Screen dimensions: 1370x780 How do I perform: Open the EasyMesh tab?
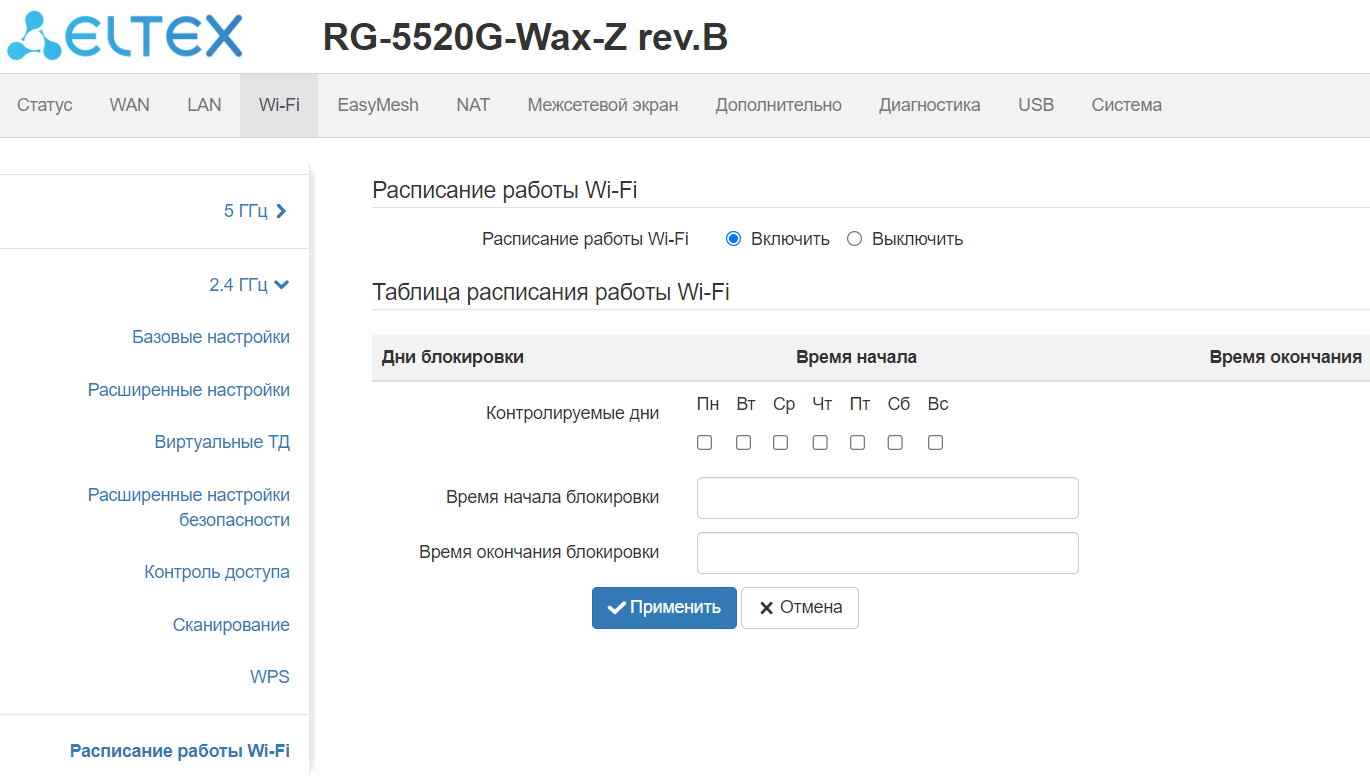pos(378,105)
